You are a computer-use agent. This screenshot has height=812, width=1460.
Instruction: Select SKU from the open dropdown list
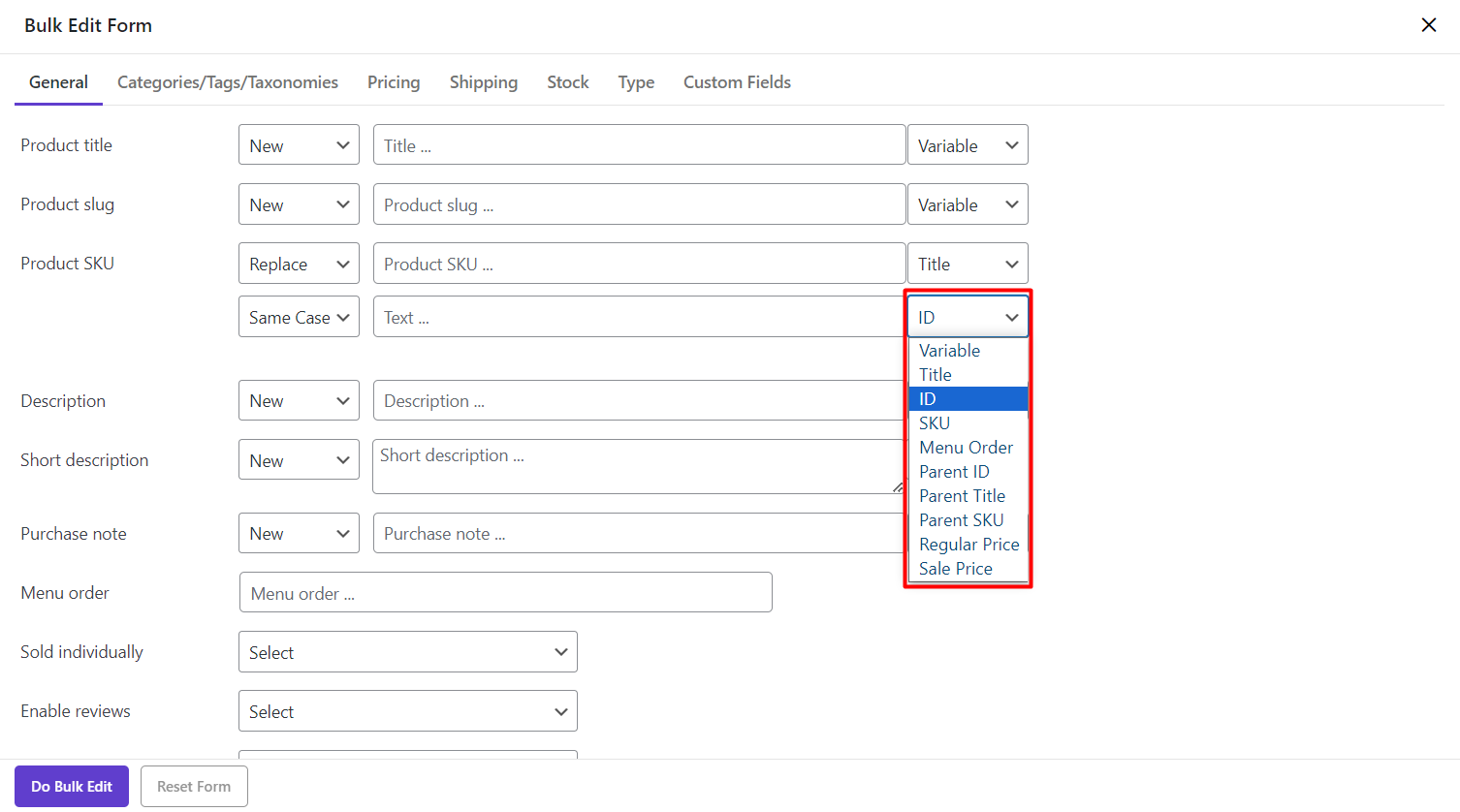pos(935,423)
